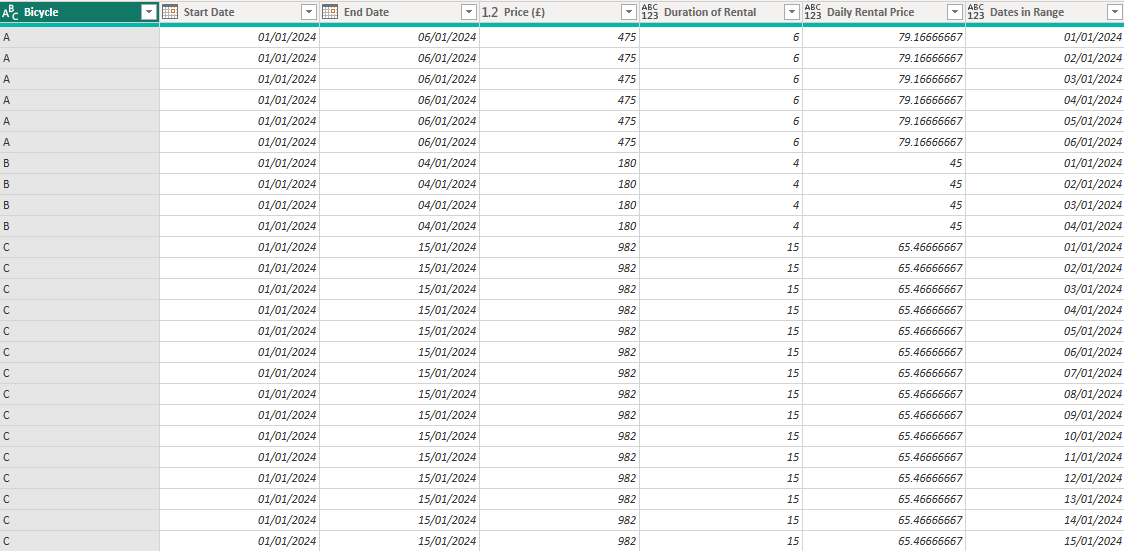
Task: Click the date type icon on Start Date column
Action: (x=170, y=12)
